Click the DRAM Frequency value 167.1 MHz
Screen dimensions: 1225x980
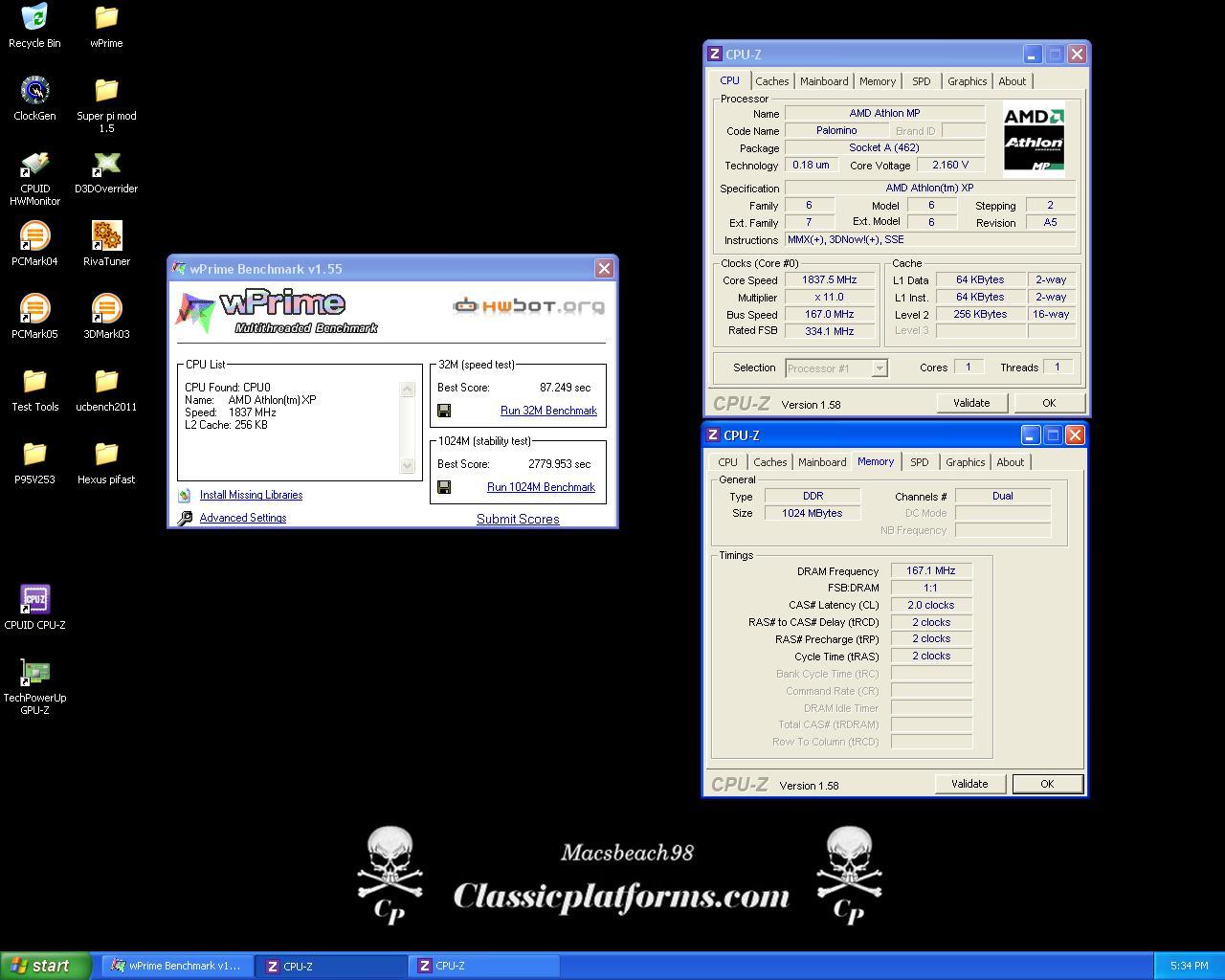tap(931, 570)
